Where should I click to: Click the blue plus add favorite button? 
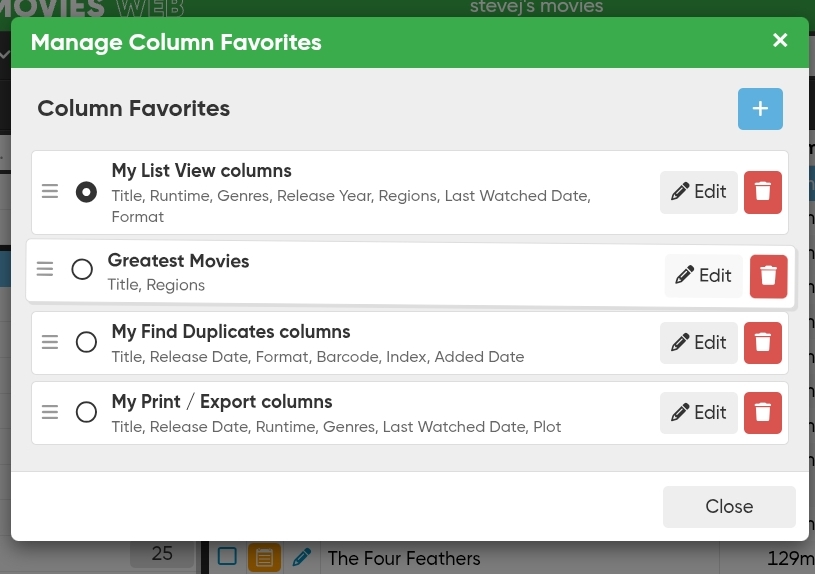[x=760, y=109]
